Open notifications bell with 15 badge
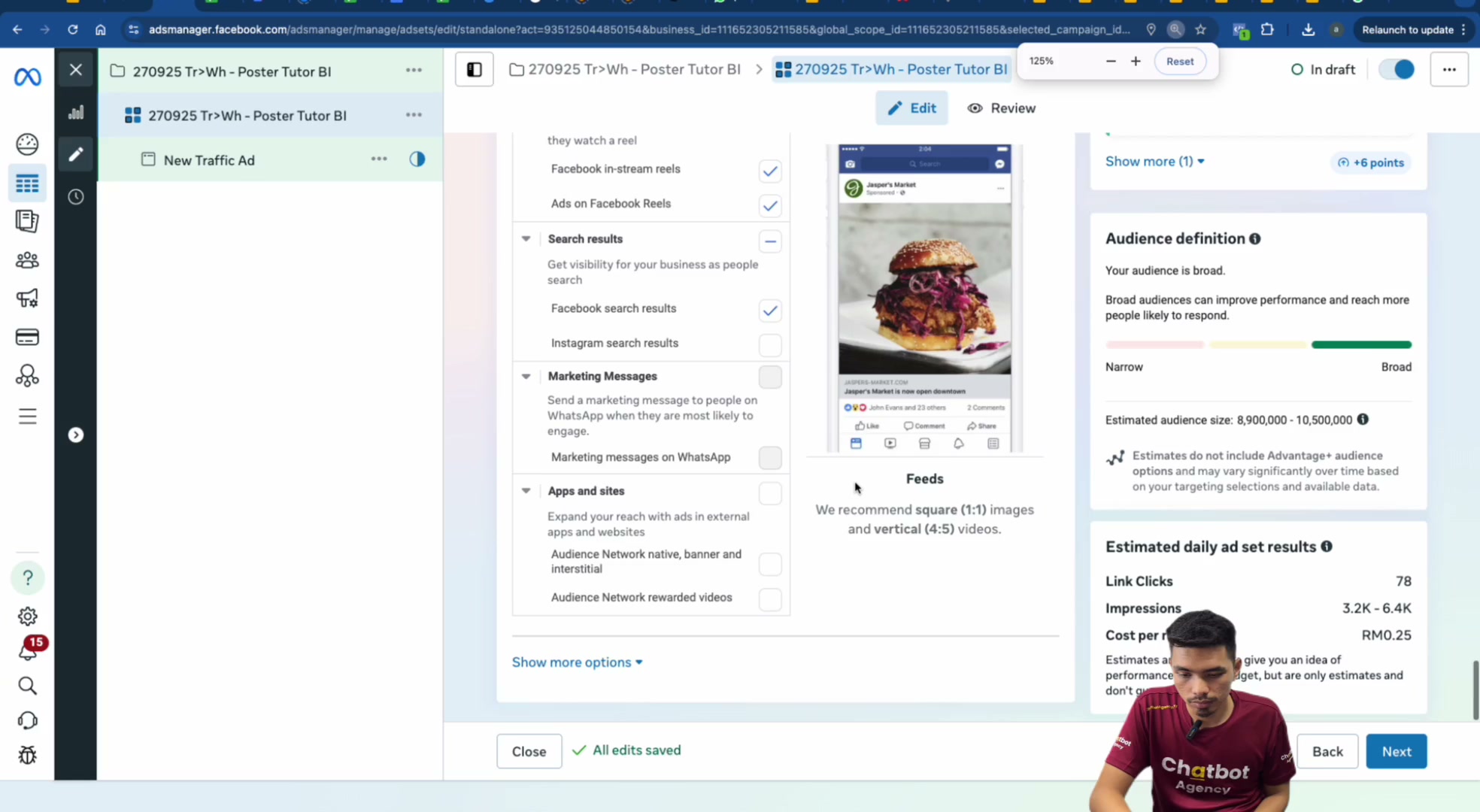1480x812 pixels. pos(28,650)
